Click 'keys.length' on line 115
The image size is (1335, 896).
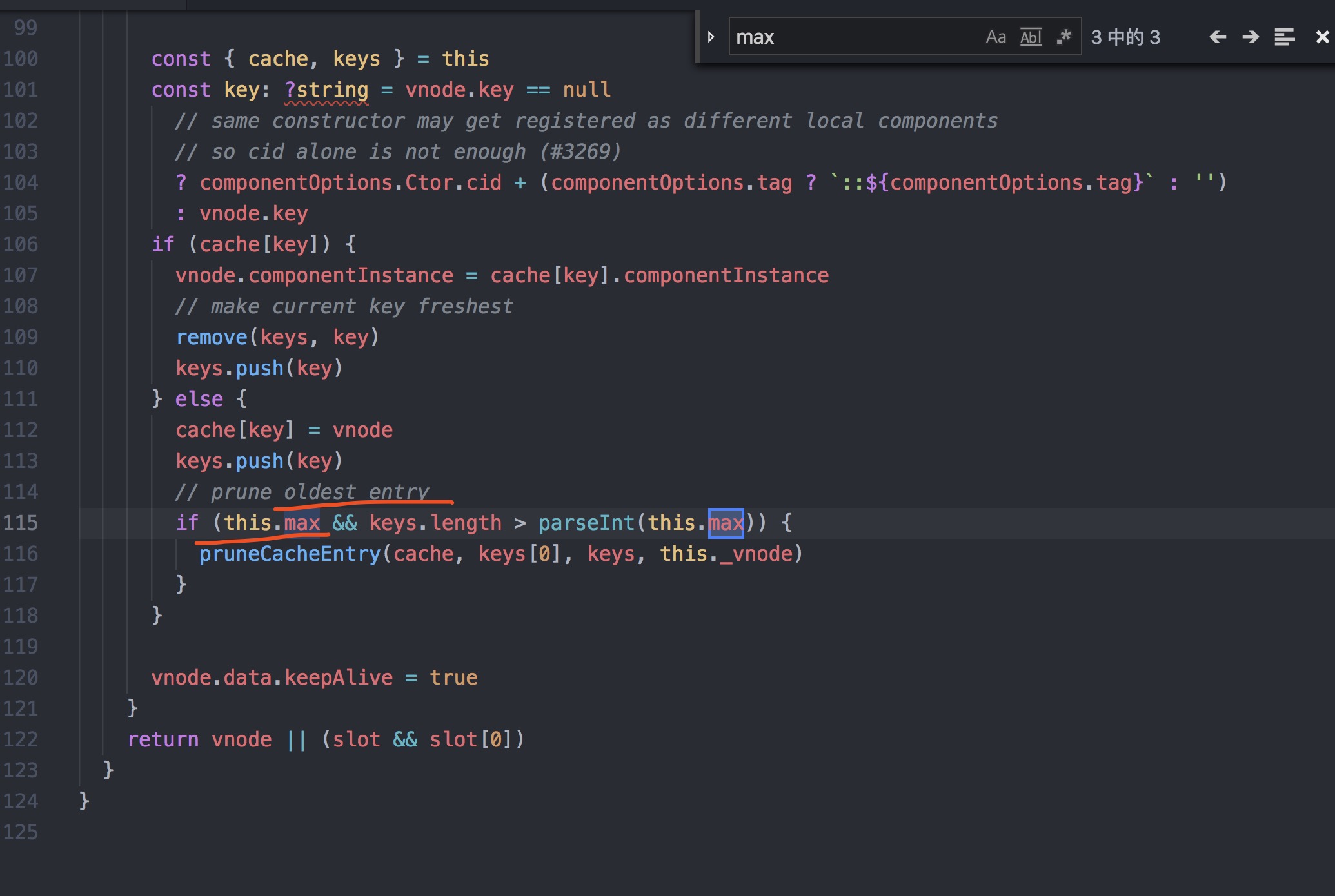click(x=435, y=523)
